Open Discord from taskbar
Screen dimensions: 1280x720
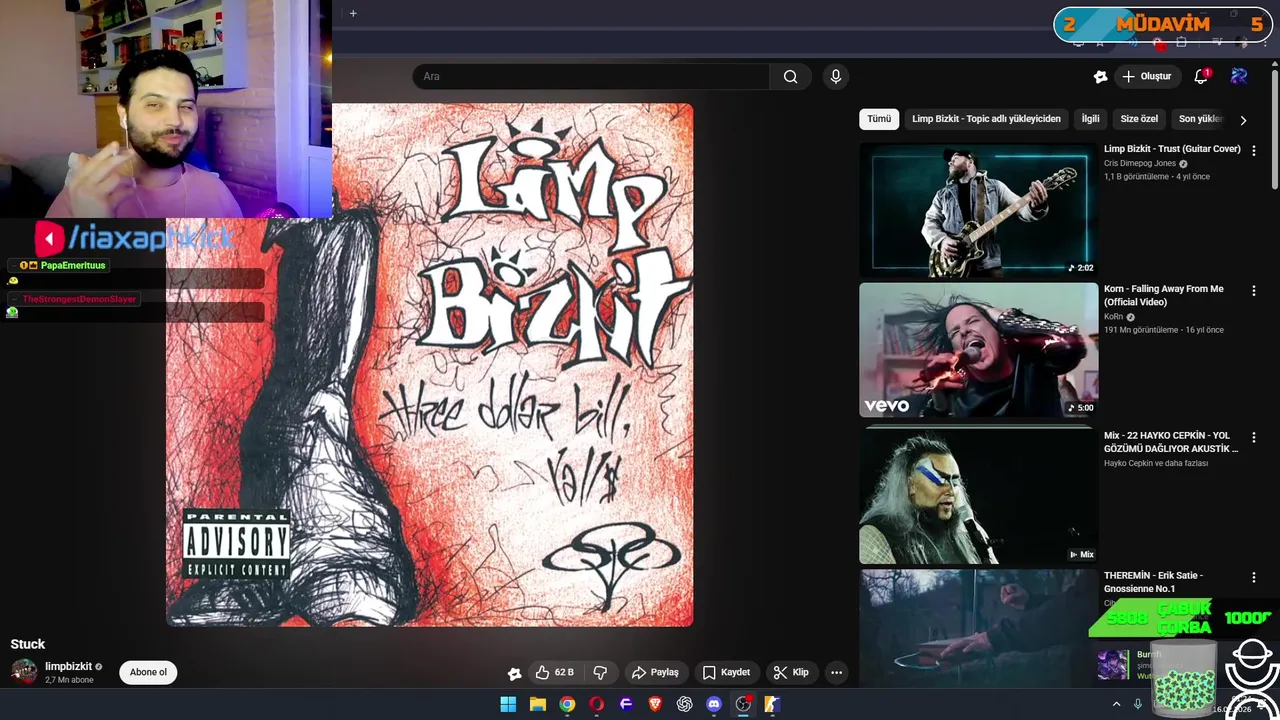click(714, 704)
